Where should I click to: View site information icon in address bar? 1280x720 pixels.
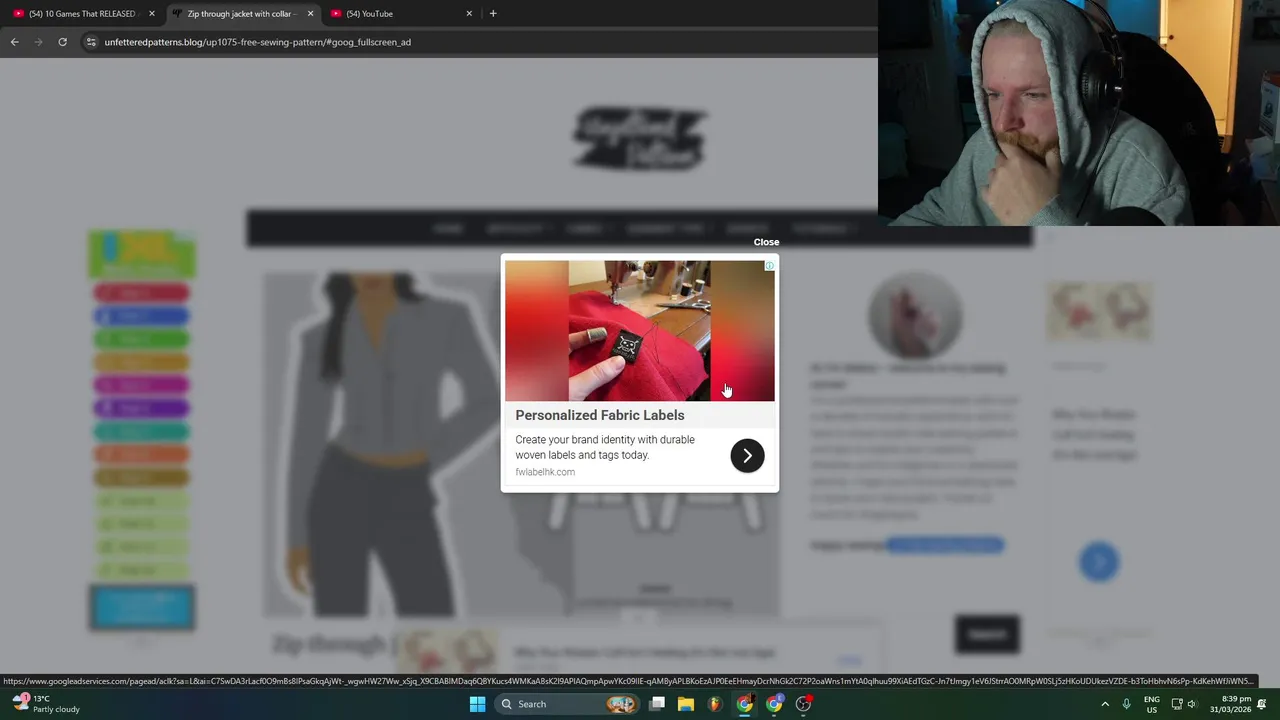pos(91,42)
